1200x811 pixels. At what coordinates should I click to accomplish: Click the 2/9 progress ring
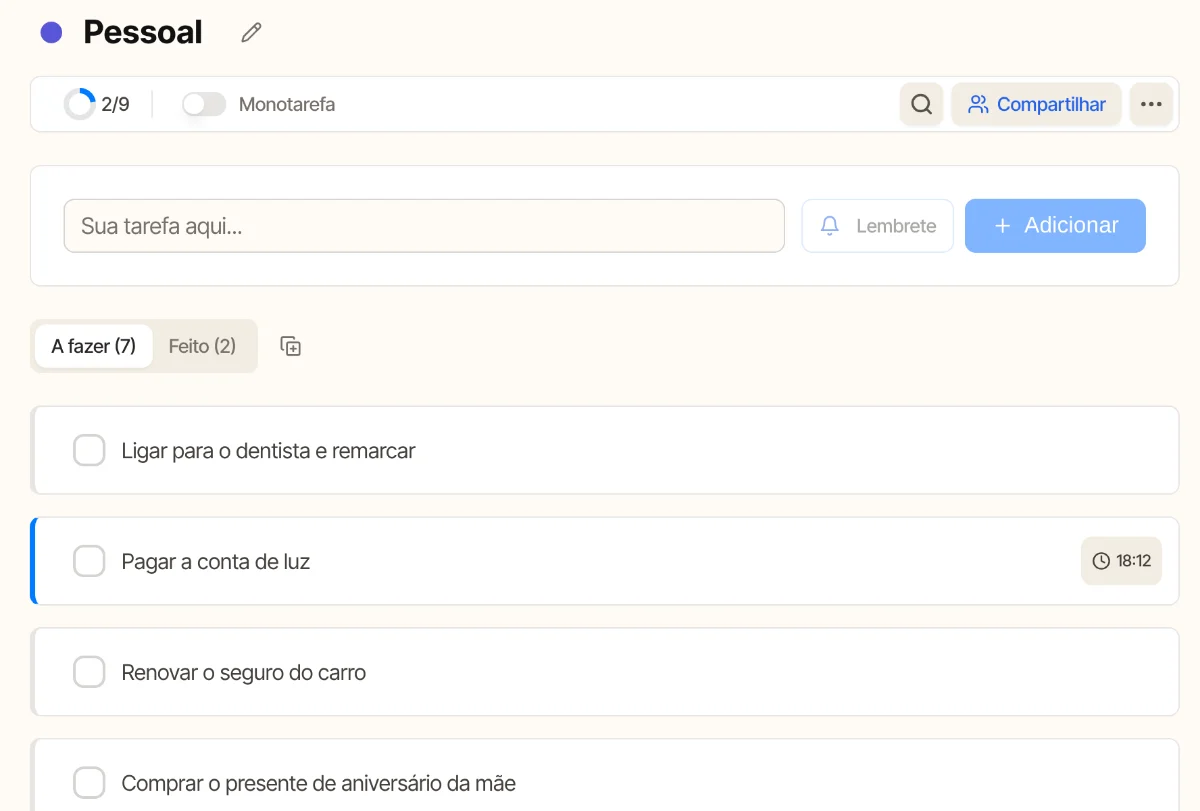[80, 104]
